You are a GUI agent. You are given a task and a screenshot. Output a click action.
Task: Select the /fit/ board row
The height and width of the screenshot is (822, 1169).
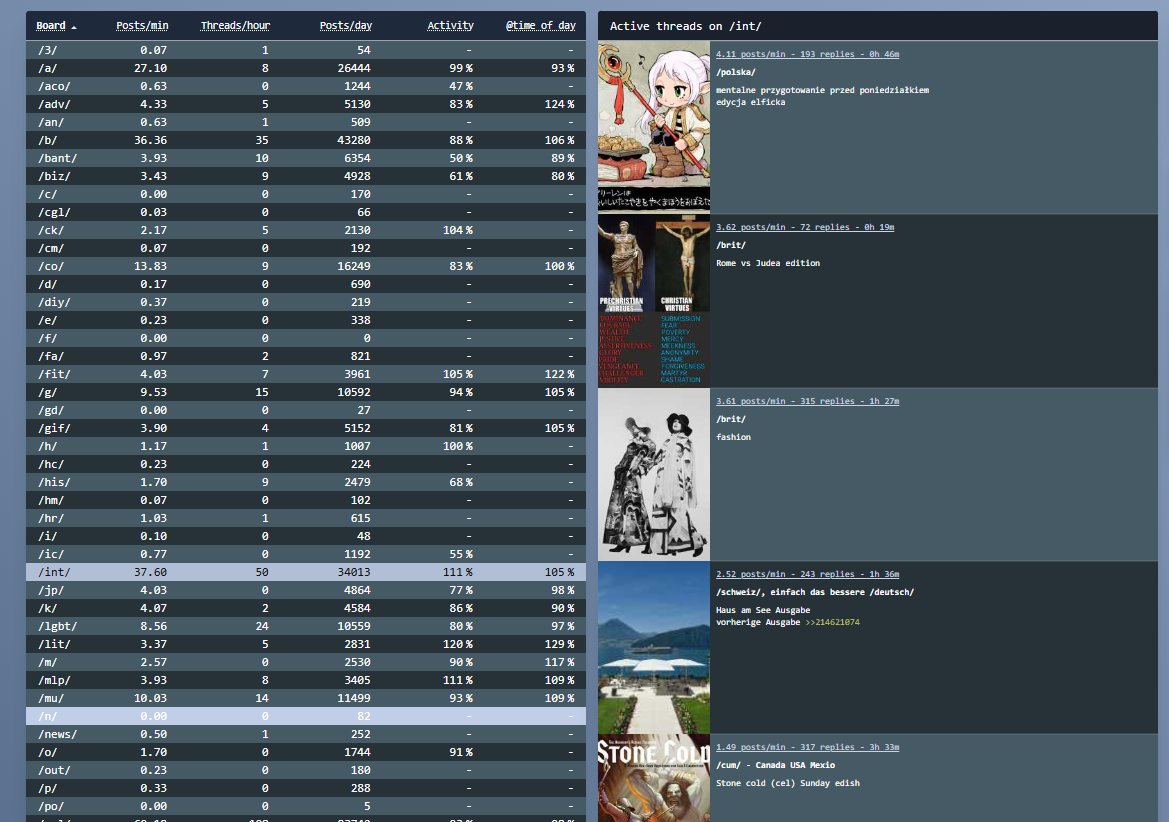pyautogui.click(x=306, y=374)
